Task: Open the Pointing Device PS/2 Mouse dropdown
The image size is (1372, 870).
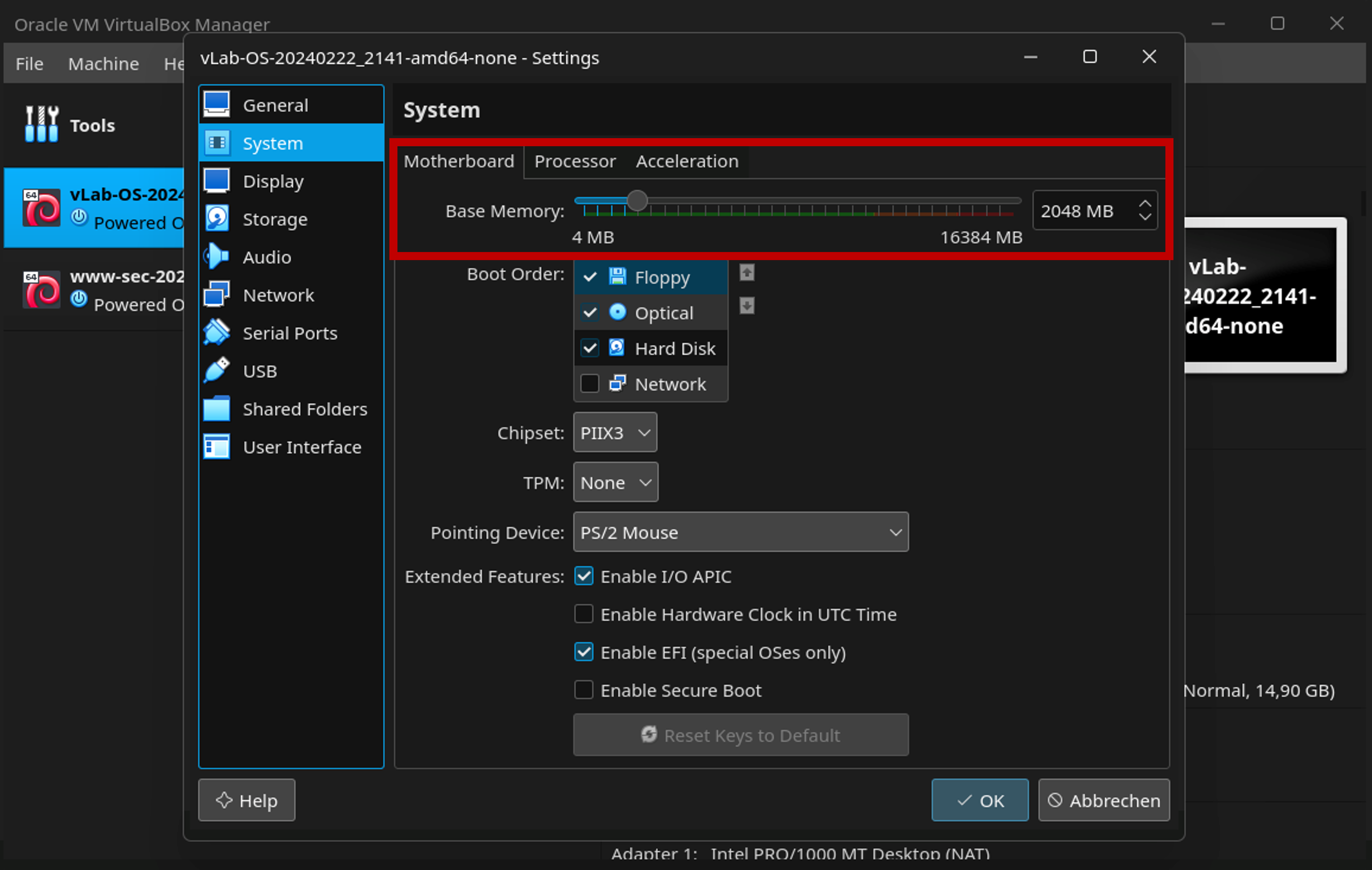Action: click(740, 532)
